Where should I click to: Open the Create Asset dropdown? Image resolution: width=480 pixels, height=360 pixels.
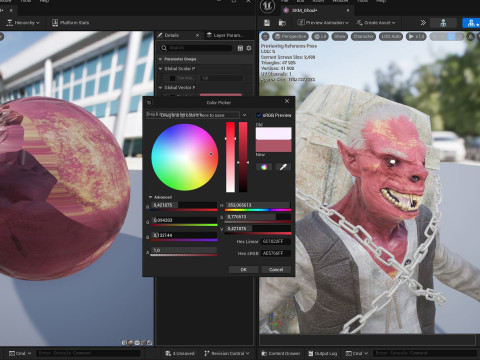point(376,23)
